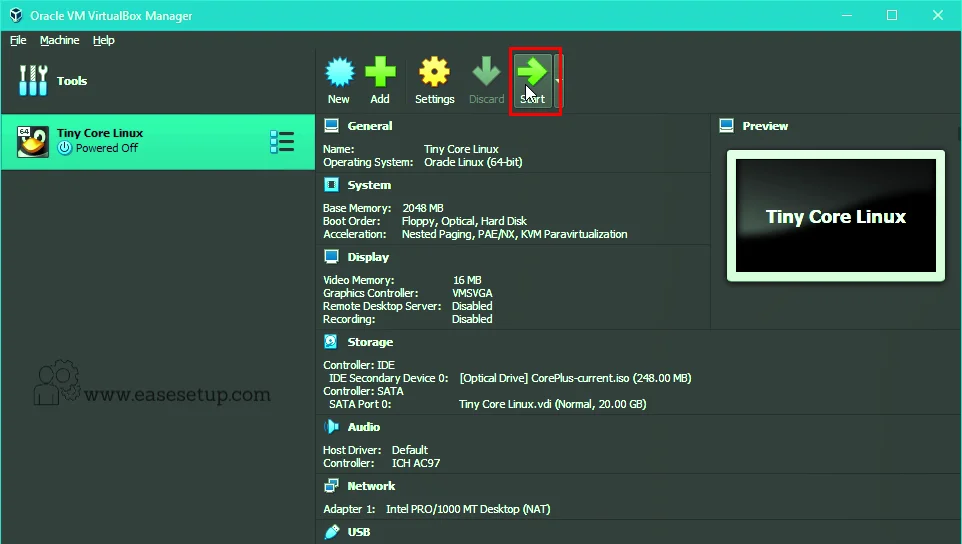Click the Preview panel header
Screen dimensions: 962x544
765,126
